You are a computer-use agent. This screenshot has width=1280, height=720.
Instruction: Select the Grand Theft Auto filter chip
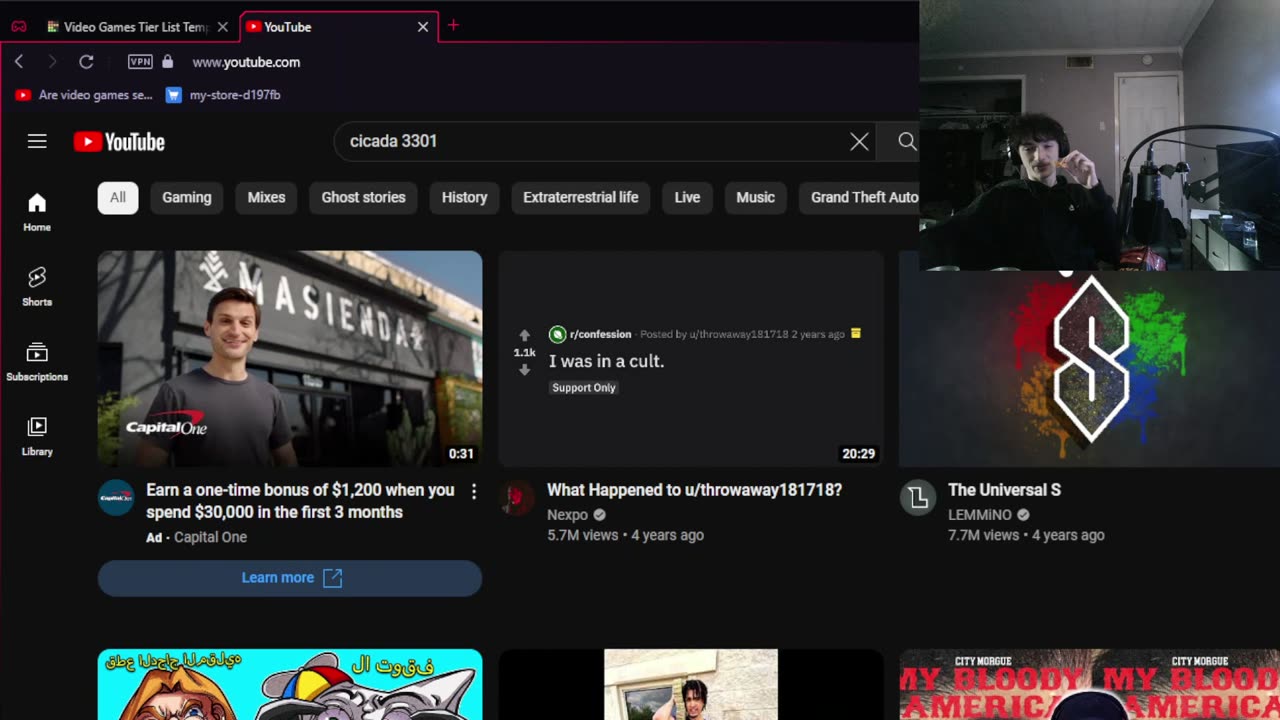click(x=859, y=197)
